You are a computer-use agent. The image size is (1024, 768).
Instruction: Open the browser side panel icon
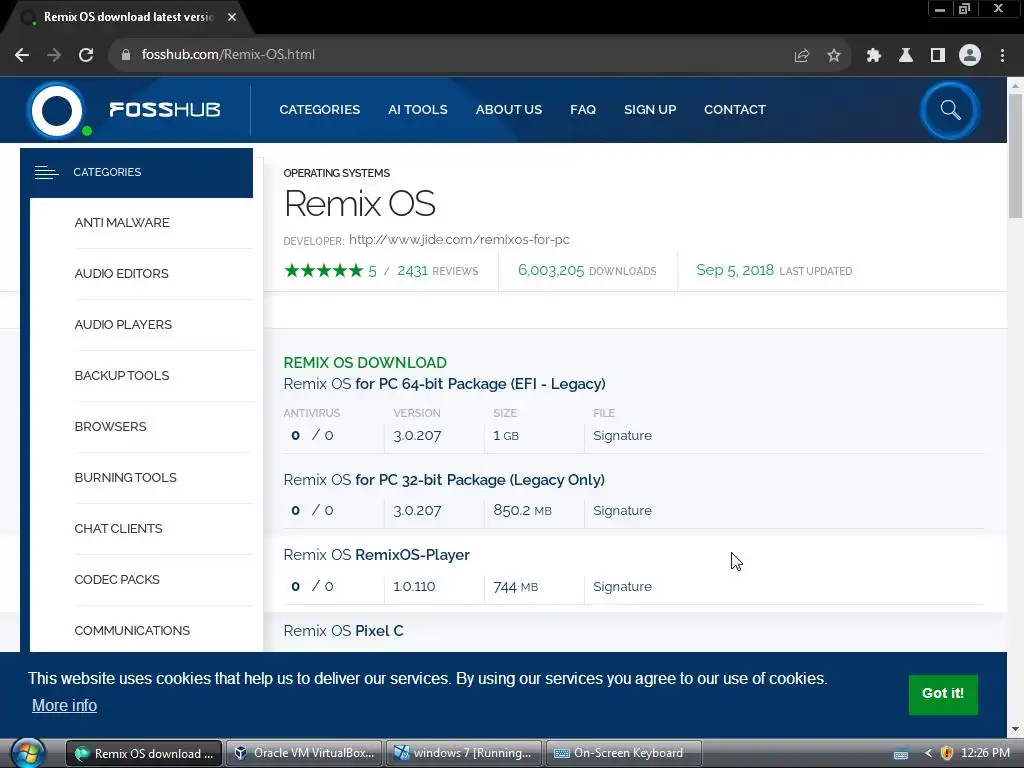click(x=938, y=56)
